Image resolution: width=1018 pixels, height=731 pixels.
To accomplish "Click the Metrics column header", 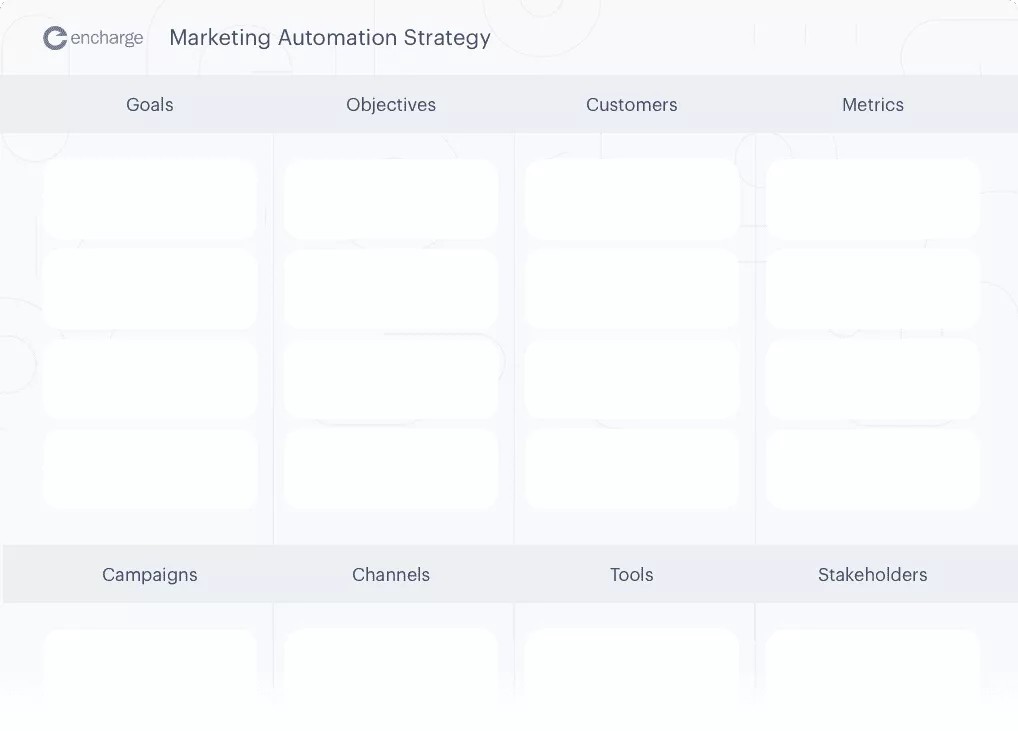I will (873, 105).
